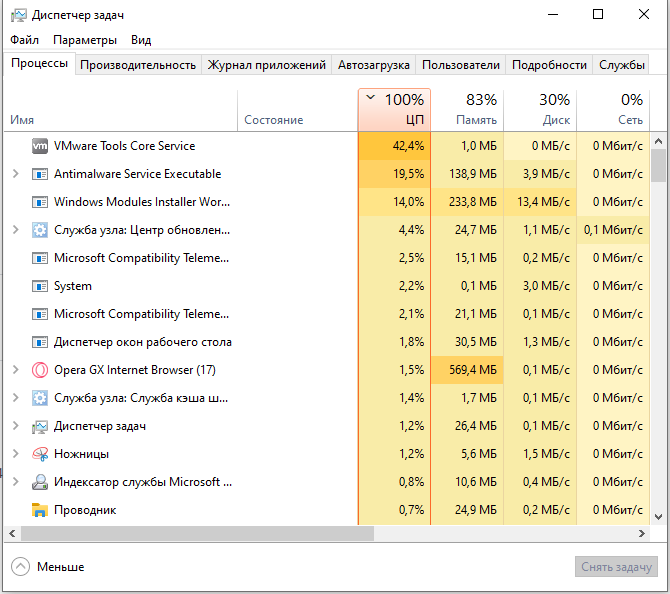Select the Процессы tab
Image resolution: width=670 pixels, height=594 pixels.
[39, 63]
